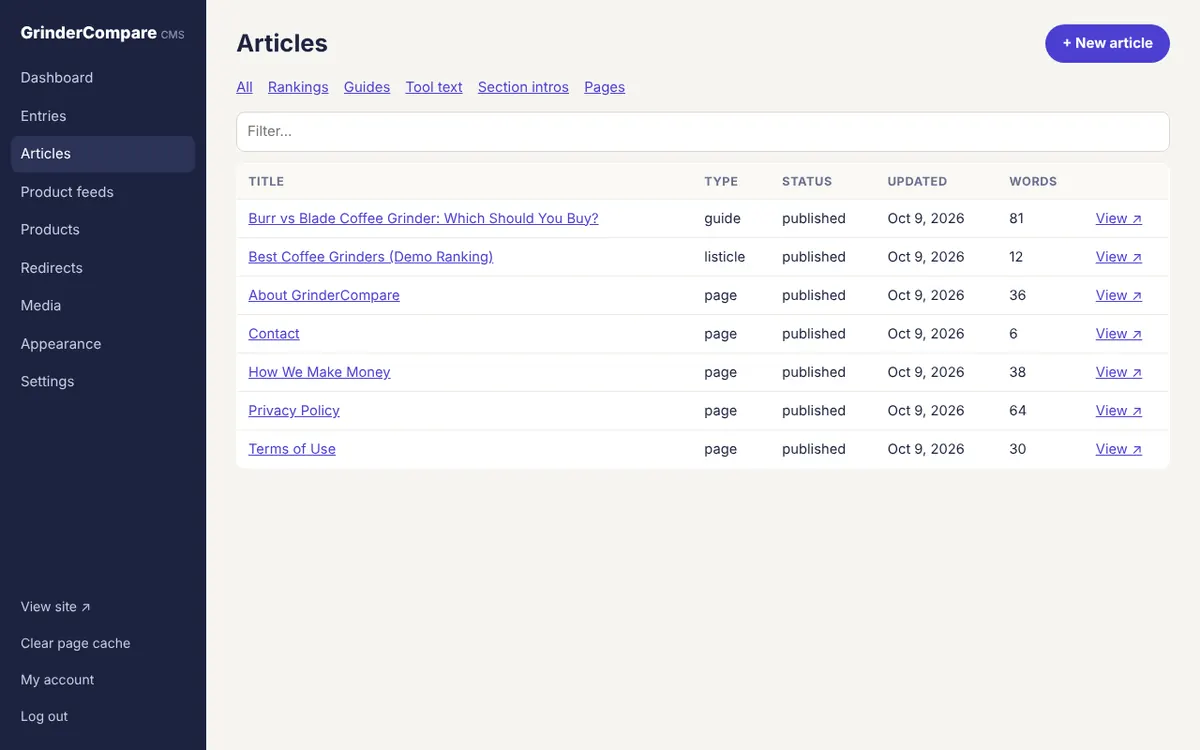Viewport: 1200px width, 750px height.
Task: View How We Make Money on site
Action: (1119, 372)
